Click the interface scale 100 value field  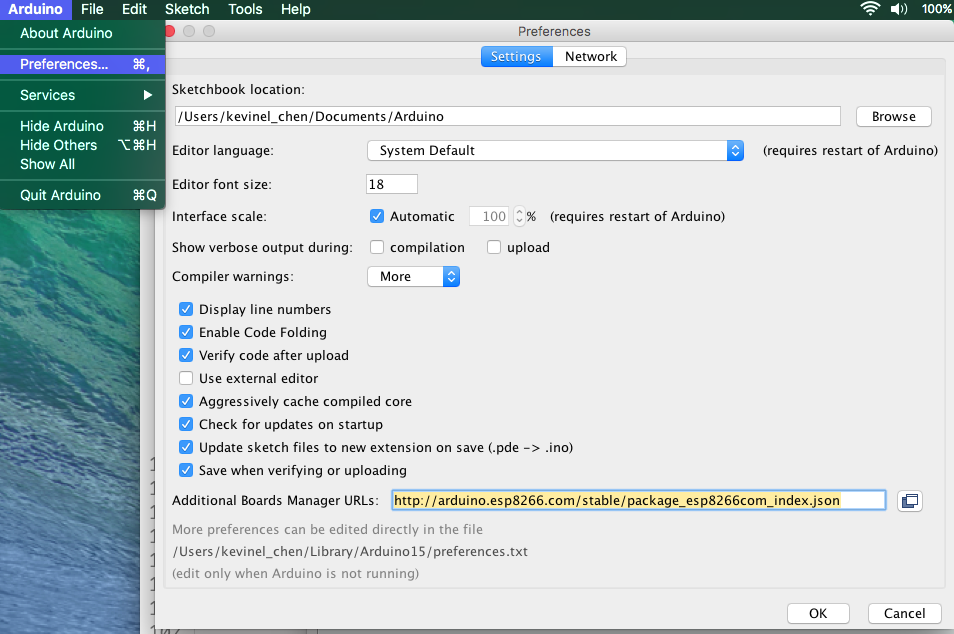[490, 216]
